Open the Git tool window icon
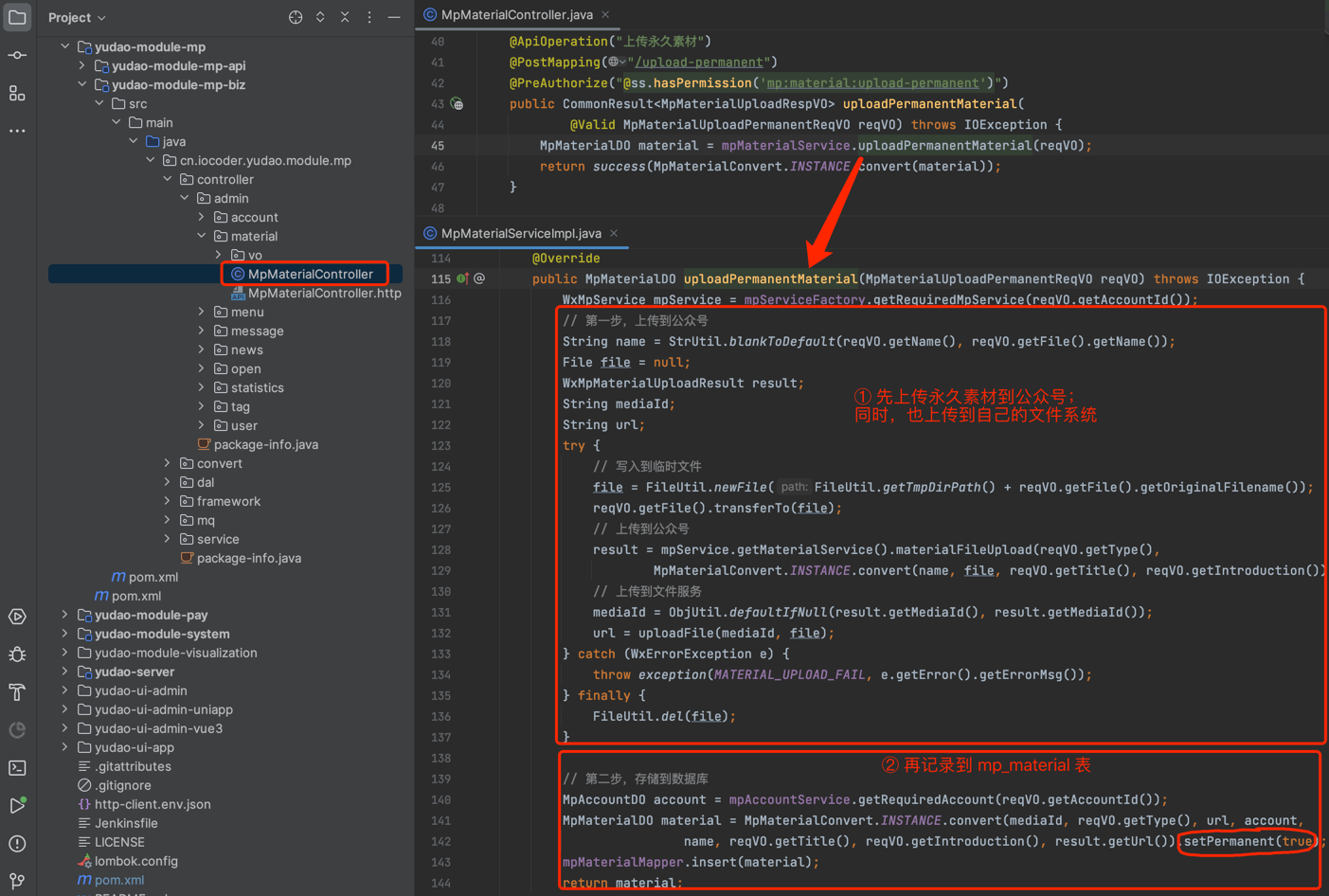The image size is (1329, 896). point(17,881)
